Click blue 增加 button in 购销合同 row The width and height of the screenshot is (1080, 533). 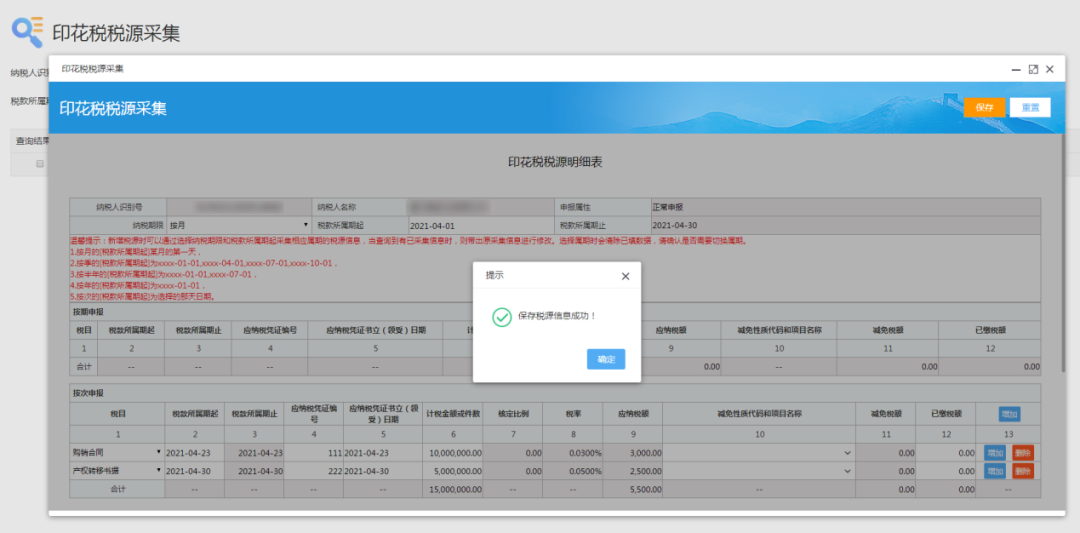994,453
